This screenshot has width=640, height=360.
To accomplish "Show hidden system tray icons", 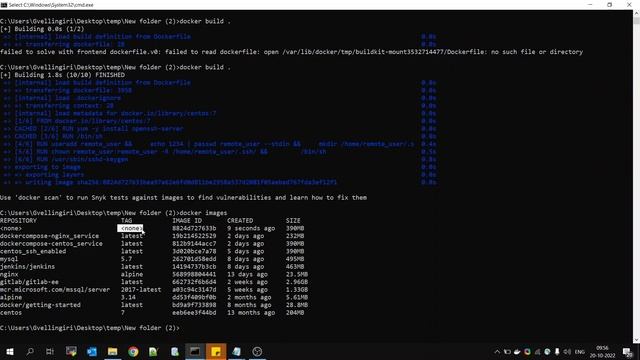I will pos(497,352).
